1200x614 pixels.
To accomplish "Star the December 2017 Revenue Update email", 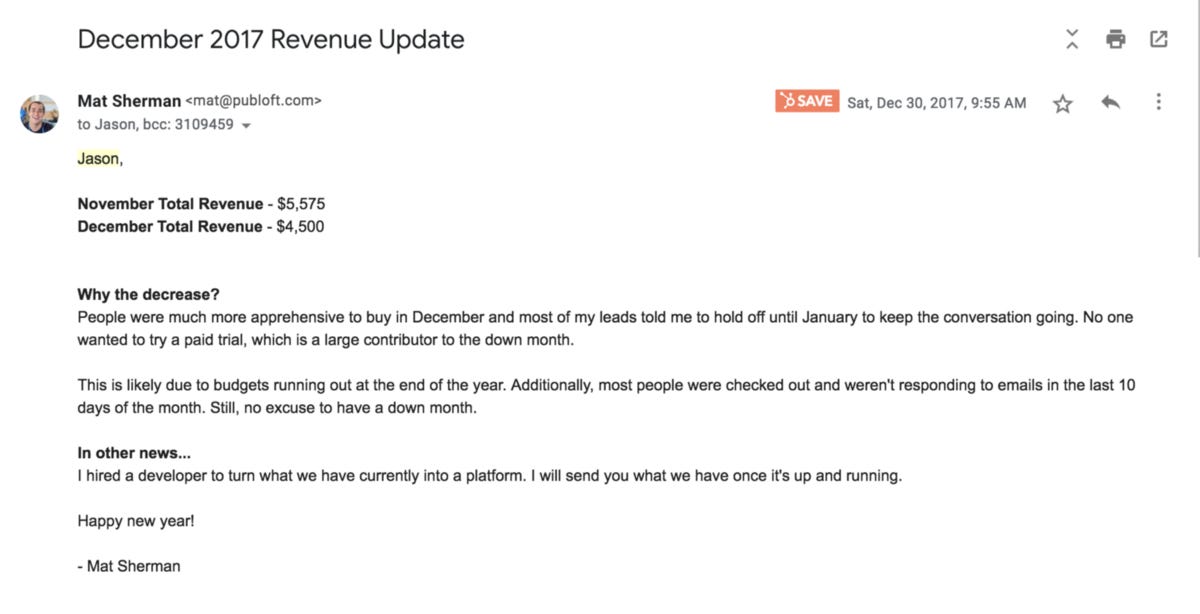I will click(x=1063, y=103).
